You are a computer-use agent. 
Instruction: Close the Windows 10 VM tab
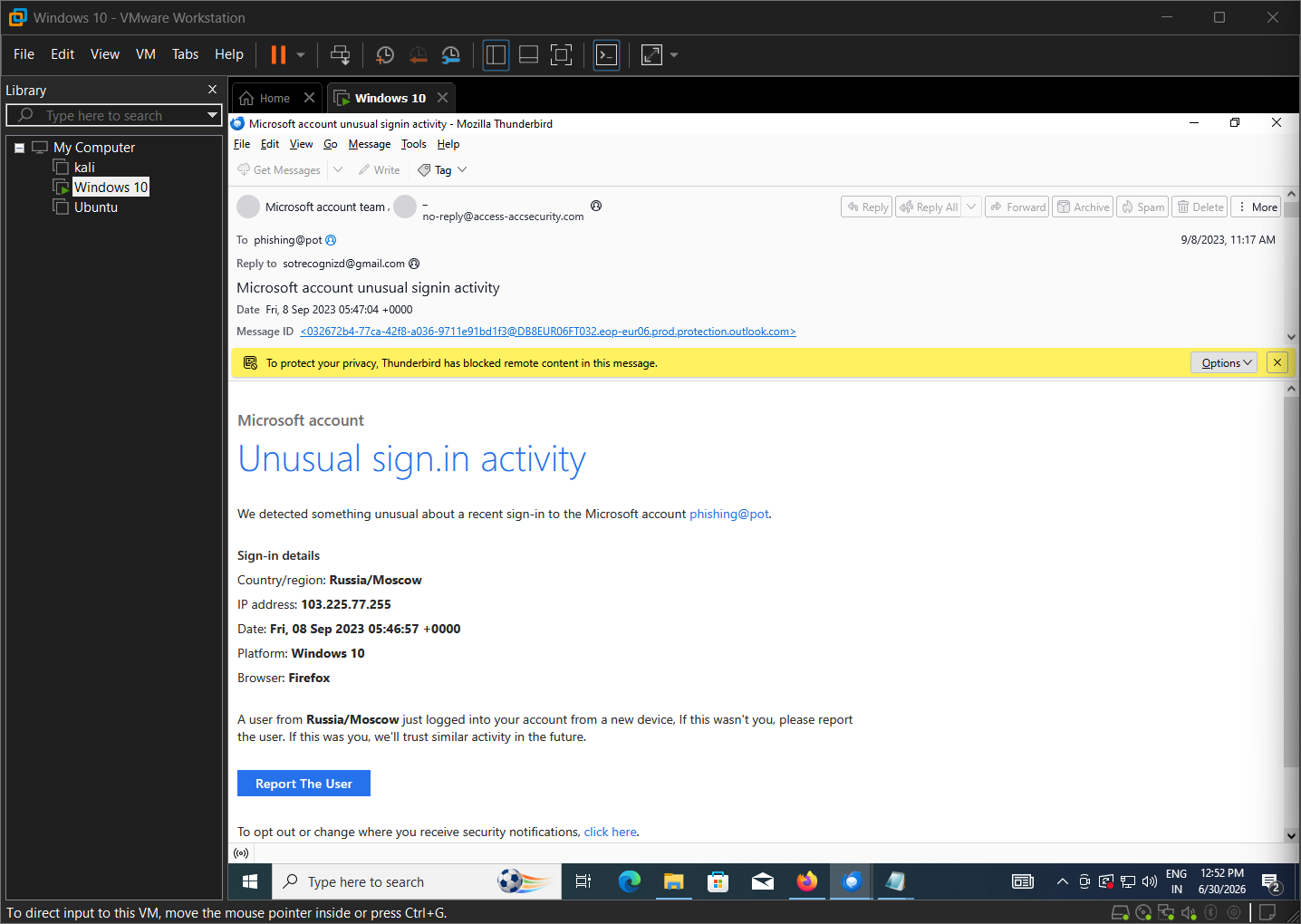click(x=442, y=98)
